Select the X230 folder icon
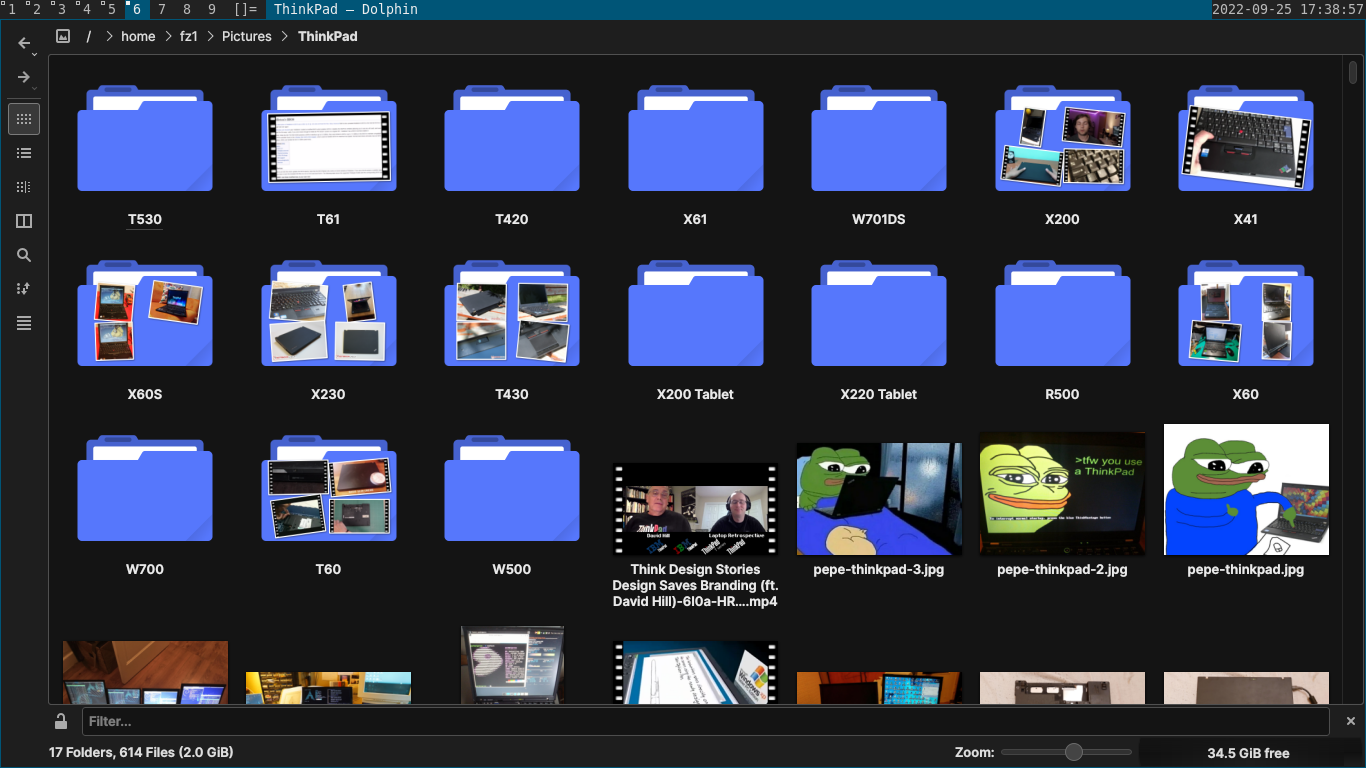Screen dimensions: 1366x768 tap(328, 313)
